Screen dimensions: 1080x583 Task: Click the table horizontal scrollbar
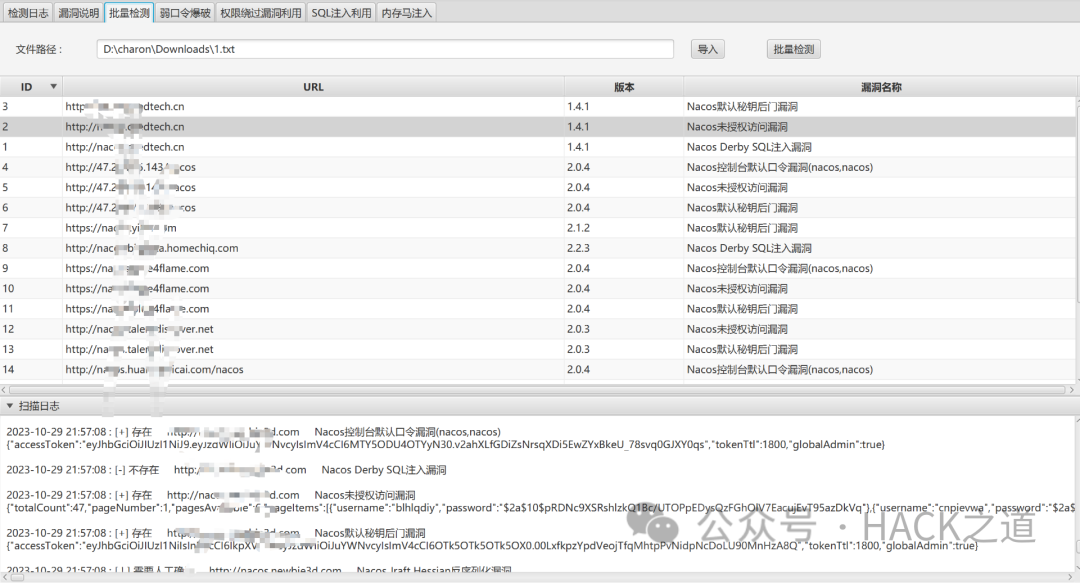point(537,389)
